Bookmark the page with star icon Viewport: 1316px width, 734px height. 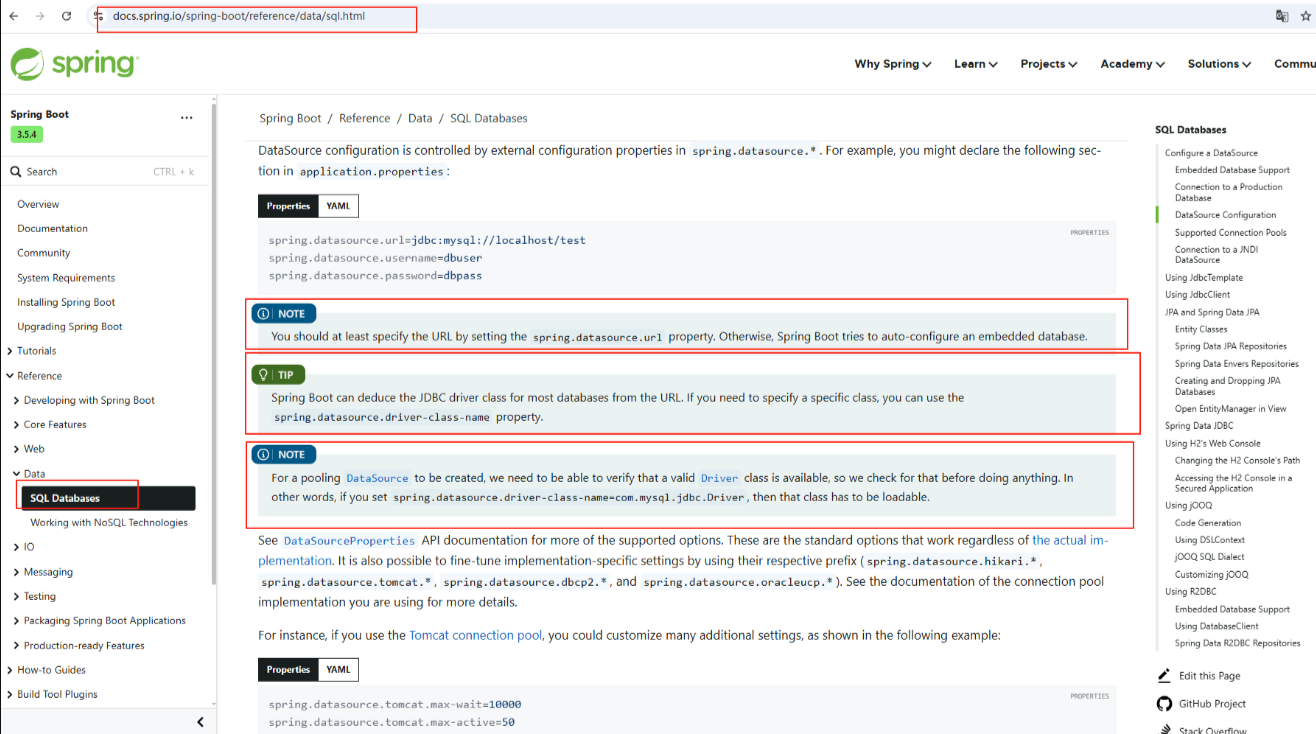(1306, 16)
